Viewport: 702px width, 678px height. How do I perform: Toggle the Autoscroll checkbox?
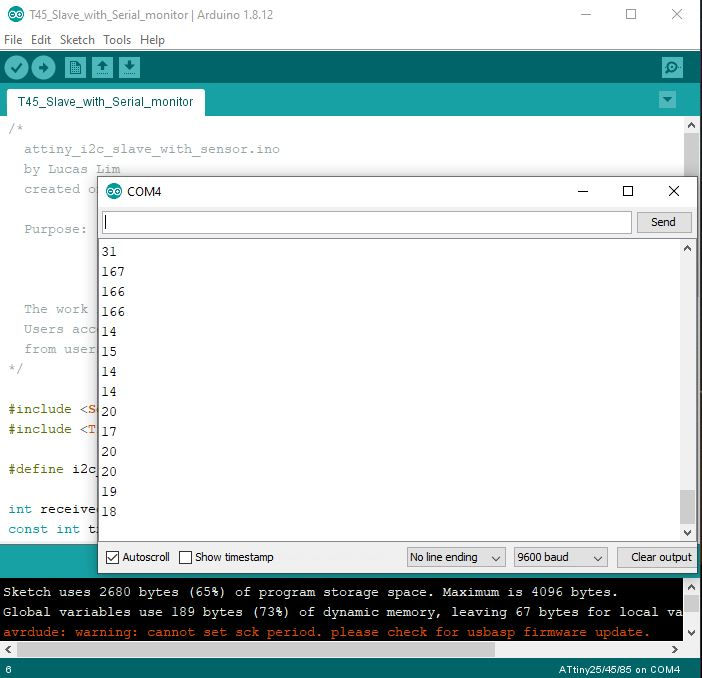pos(112,557)
